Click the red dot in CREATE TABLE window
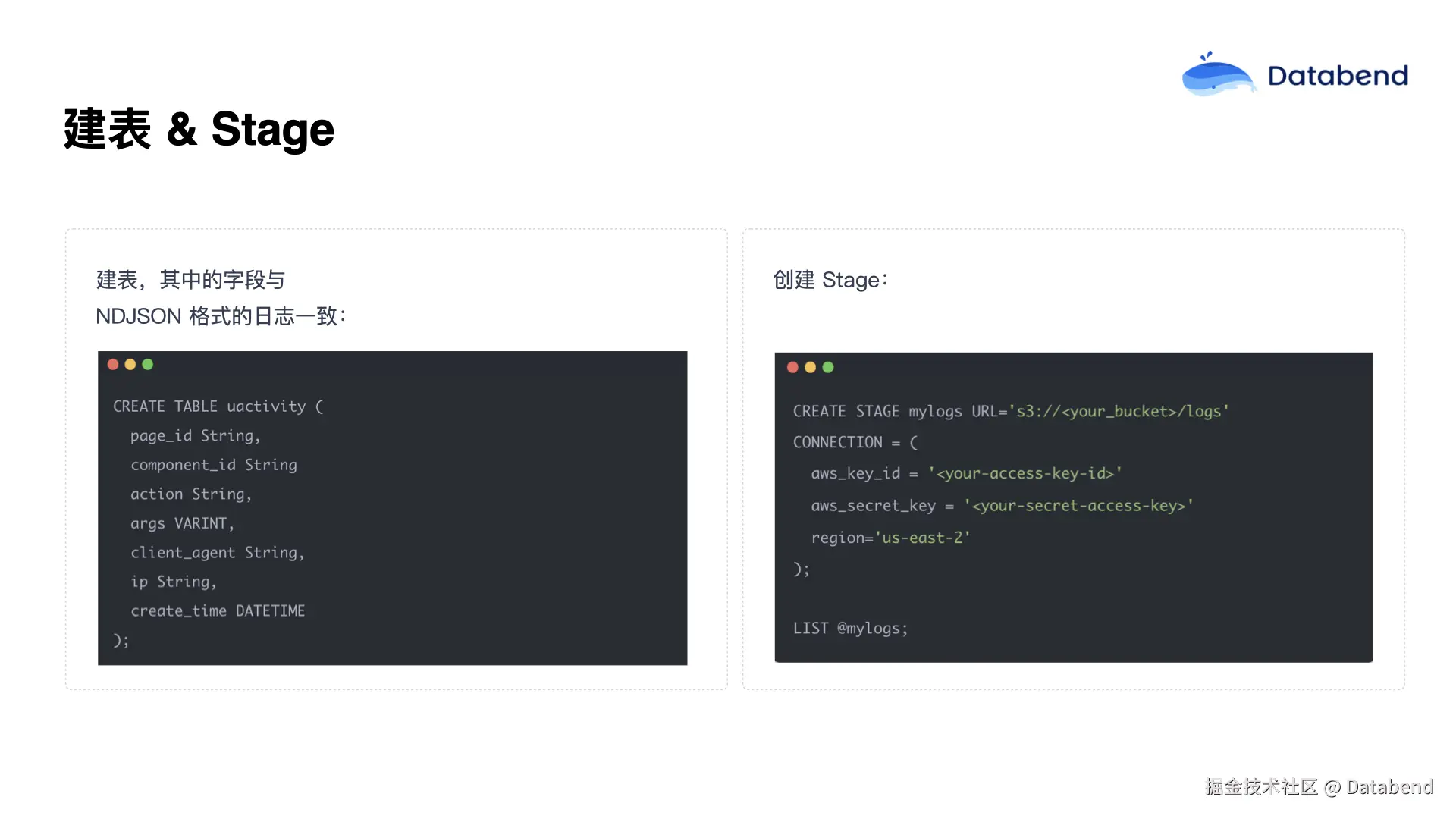 pyautogui.click(x=113, y=365)
